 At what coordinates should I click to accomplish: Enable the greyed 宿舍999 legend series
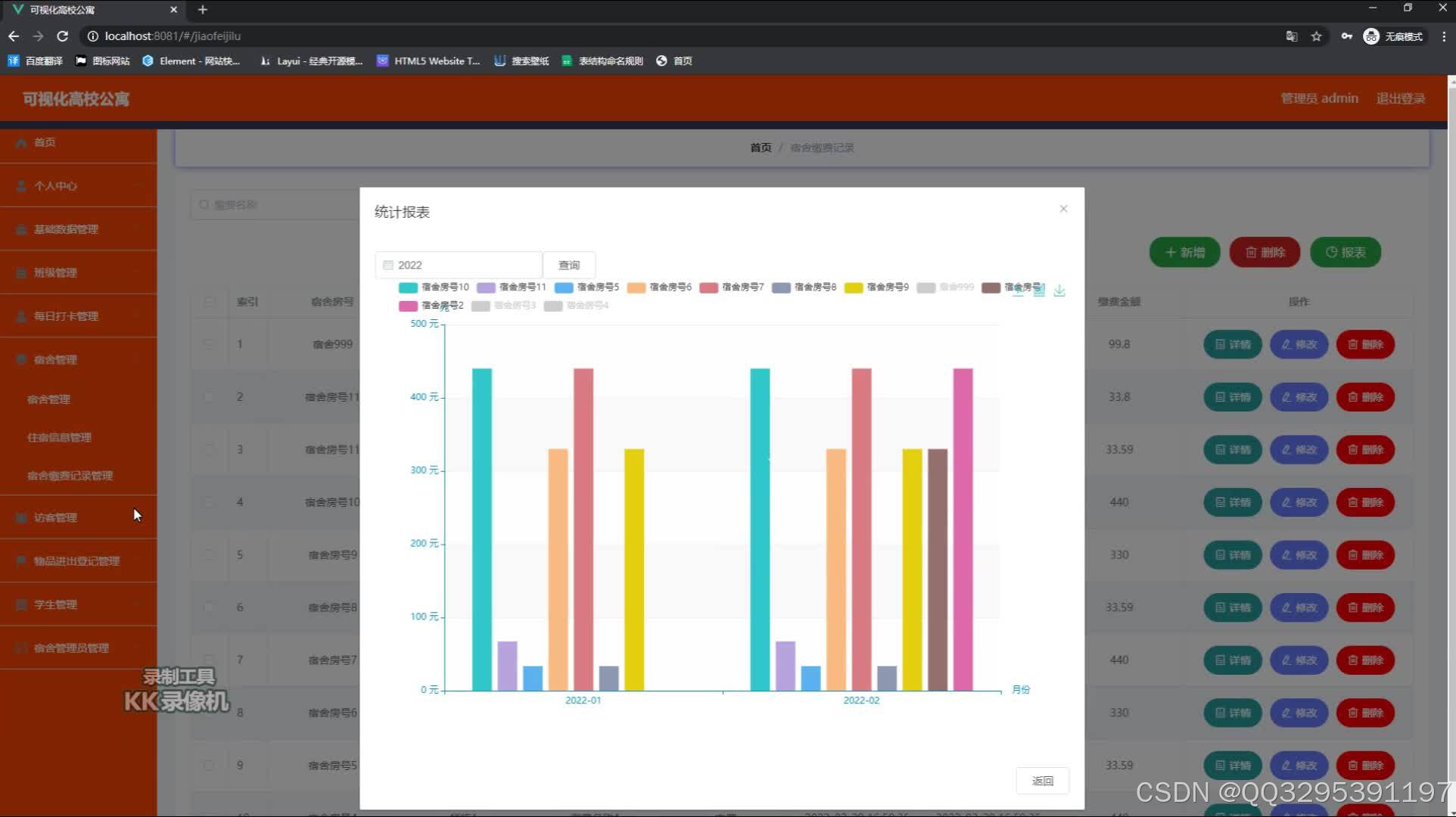click(946, 287)
